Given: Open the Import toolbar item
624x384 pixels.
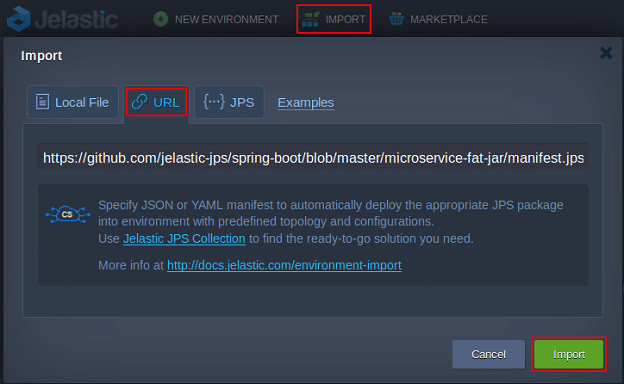Looking at the screenshot, I should (334, 19).
